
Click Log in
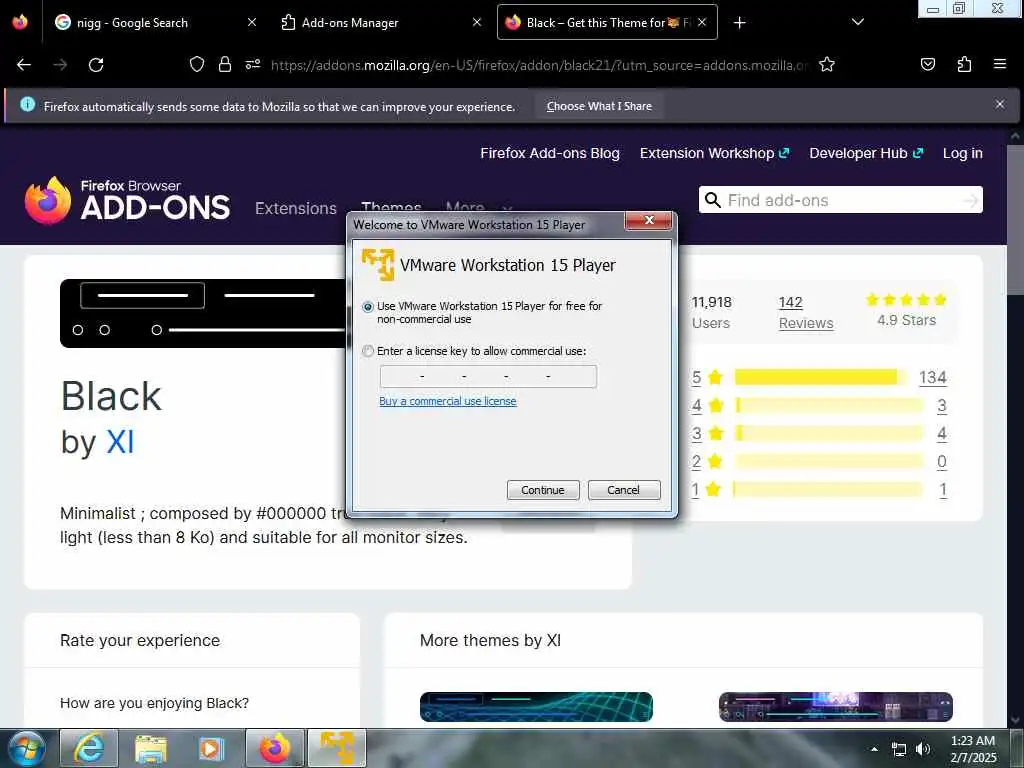[x=962, y=153]
